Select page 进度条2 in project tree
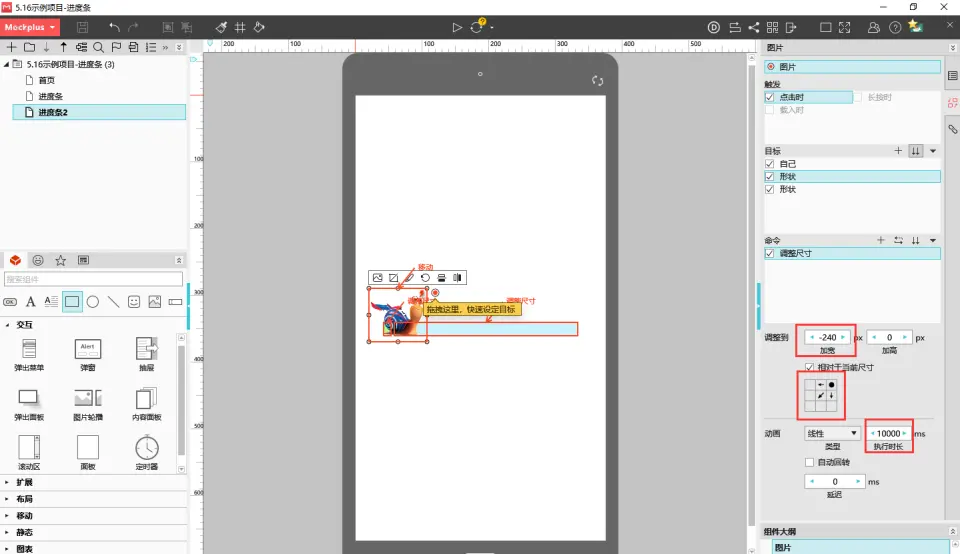Viewport: 960px width, 554px height. click(x=99, y=112)
